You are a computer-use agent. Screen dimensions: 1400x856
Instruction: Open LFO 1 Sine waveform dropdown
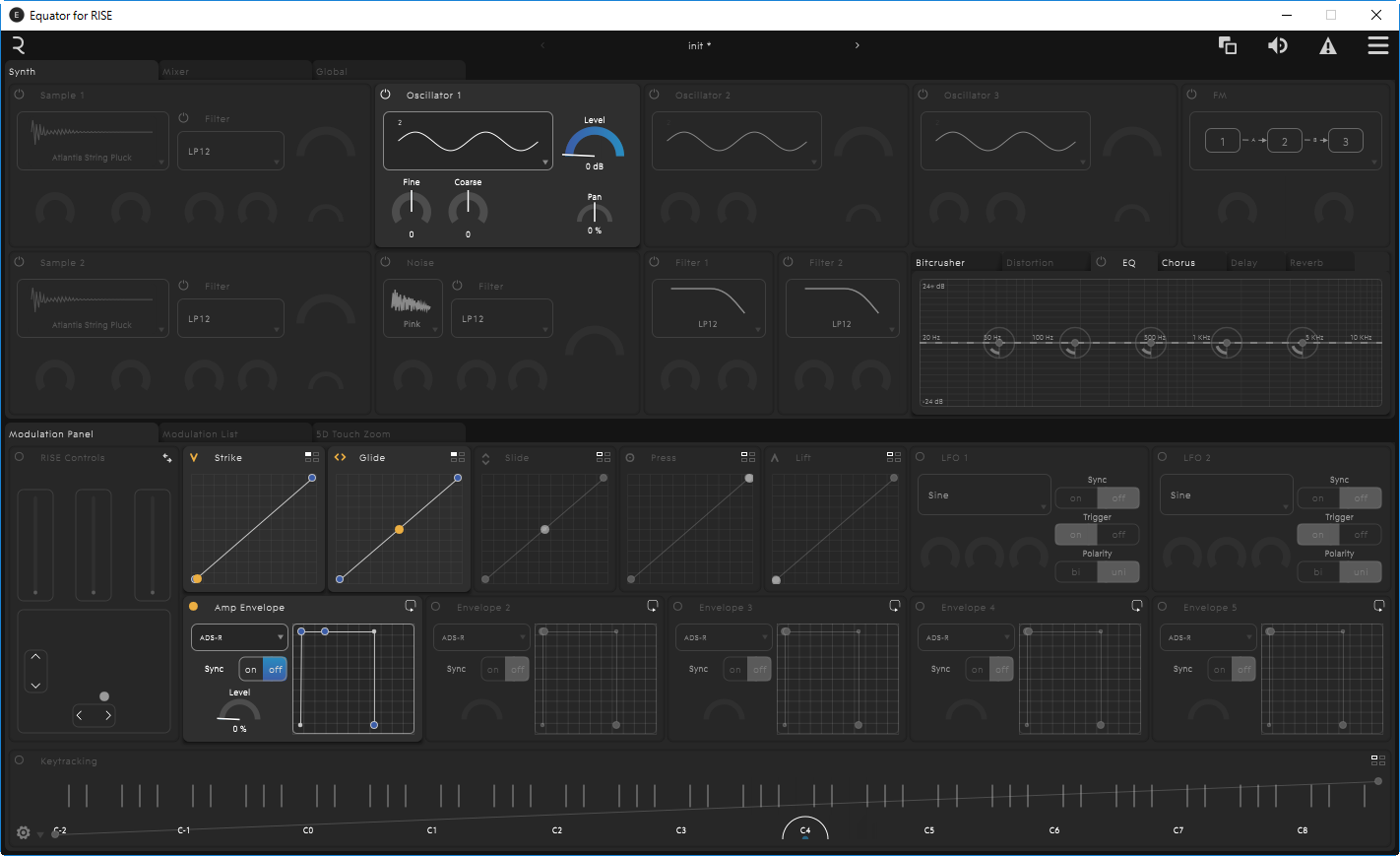[985, 494]
